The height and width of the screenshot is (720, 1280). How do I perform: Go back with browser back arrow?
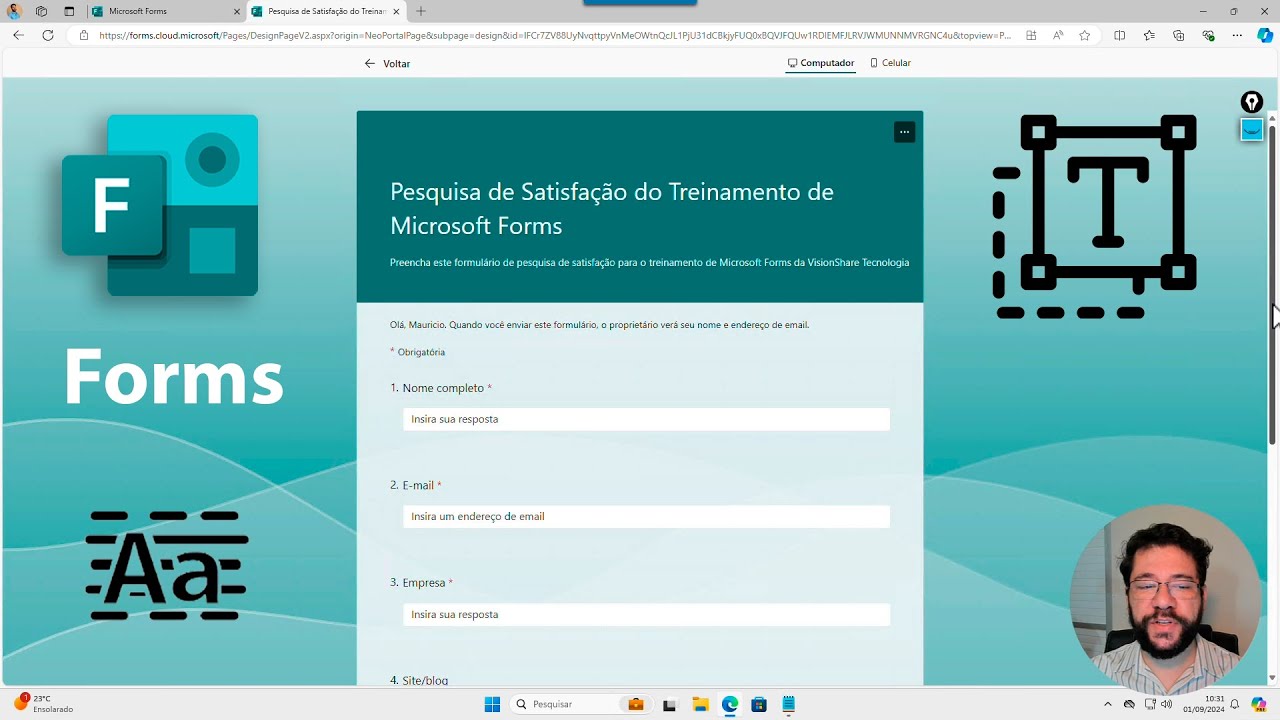click(x=18, y=35)
